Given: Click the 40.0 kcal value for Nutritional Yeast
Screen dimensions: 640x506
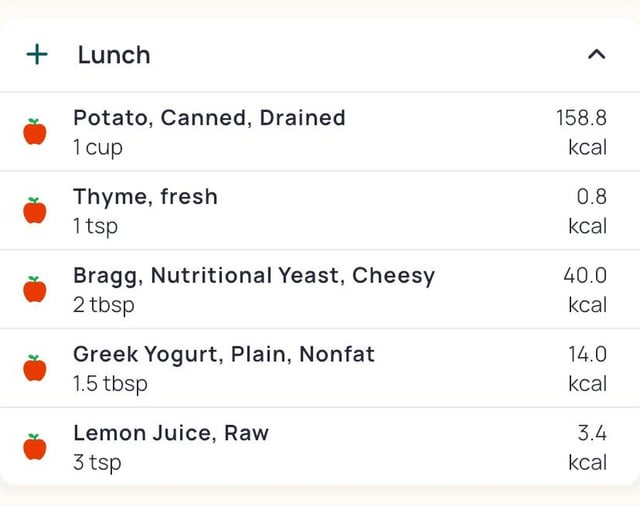Looking at the screenshot, I should [x=585, y=289].
